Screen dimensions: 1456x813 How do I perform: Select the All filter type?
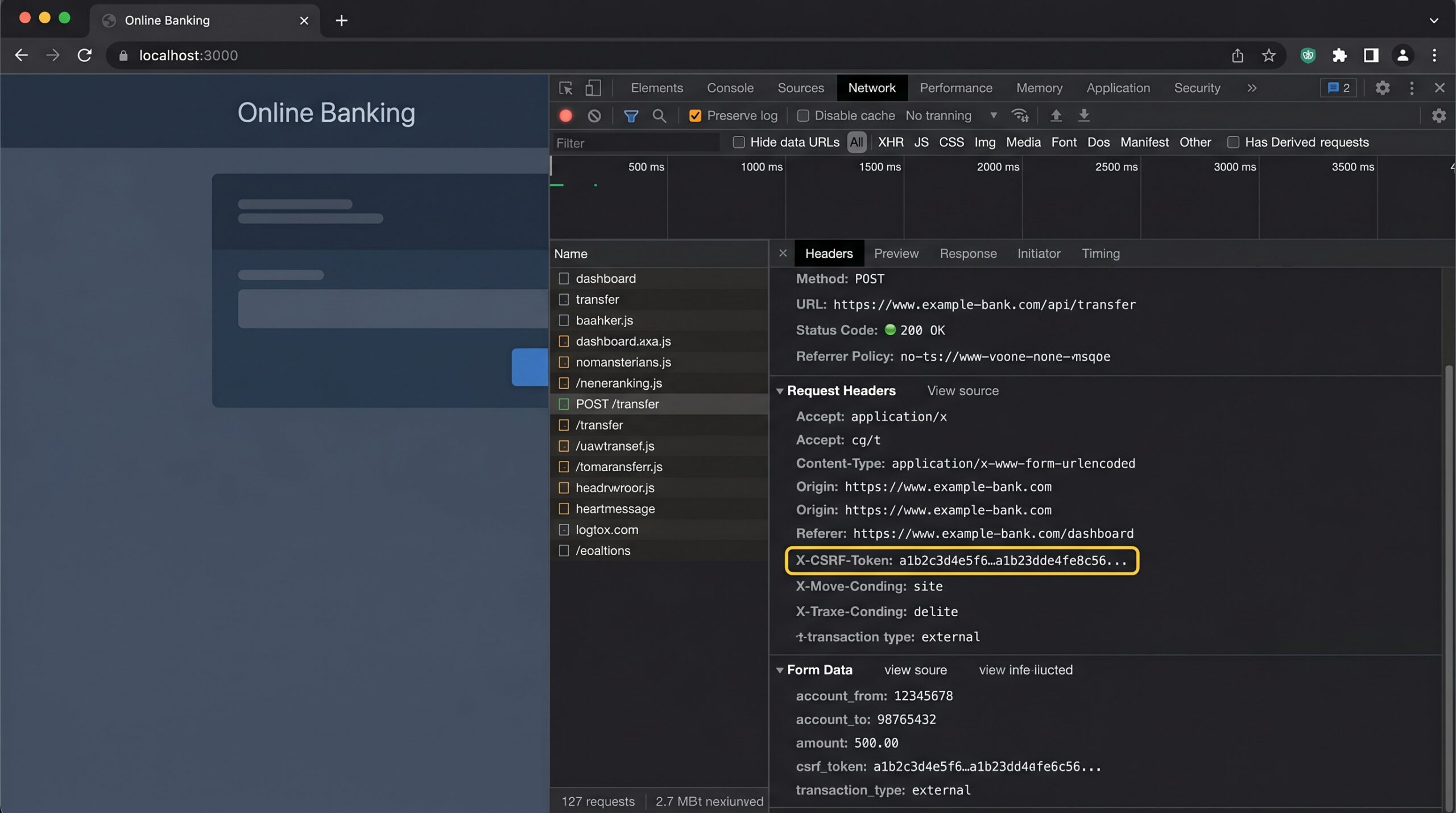click(857, 142)
